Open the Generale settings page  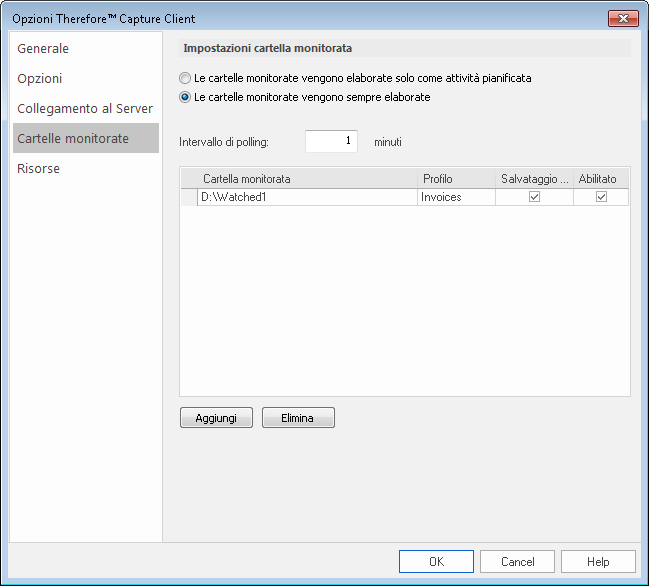tap(86, 48)
